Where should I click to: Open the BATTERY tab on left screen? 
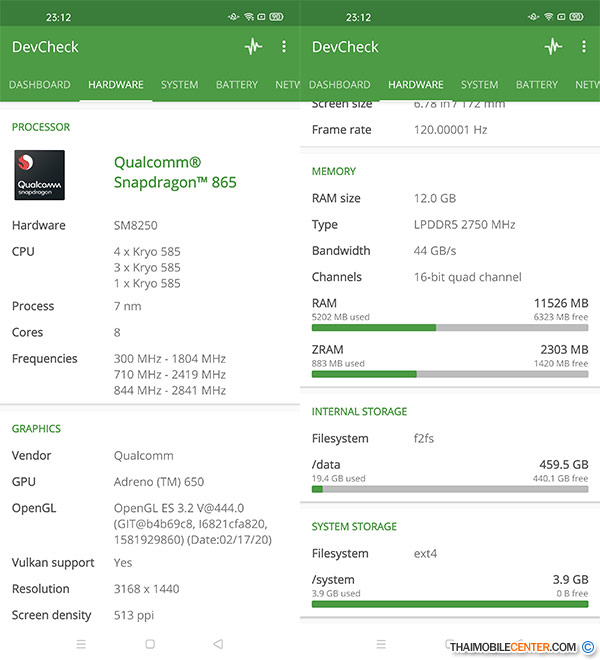237,85
